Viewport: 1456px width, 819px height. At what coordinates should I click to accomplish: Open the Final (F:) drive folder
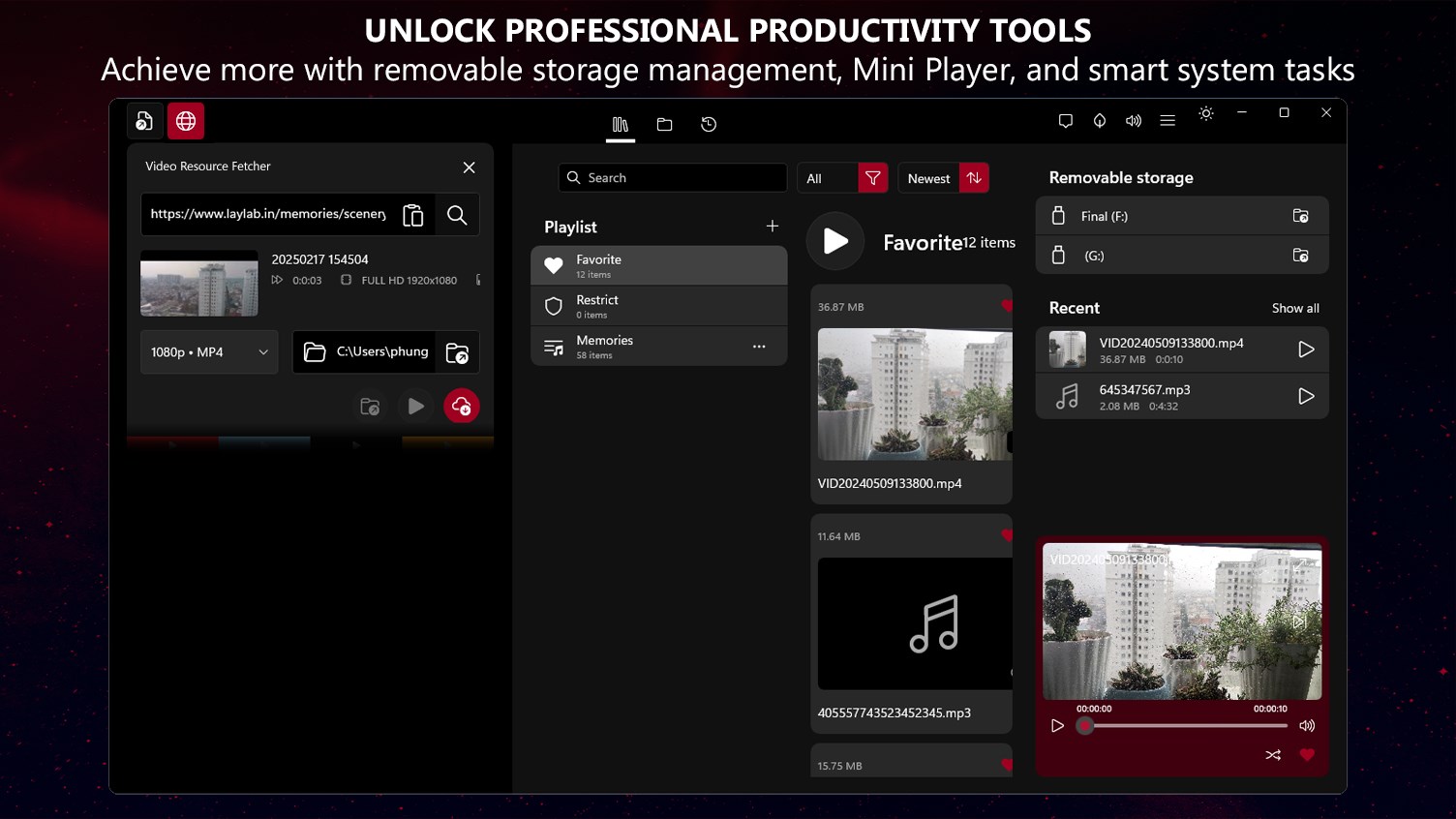(x=1301, y=216)
